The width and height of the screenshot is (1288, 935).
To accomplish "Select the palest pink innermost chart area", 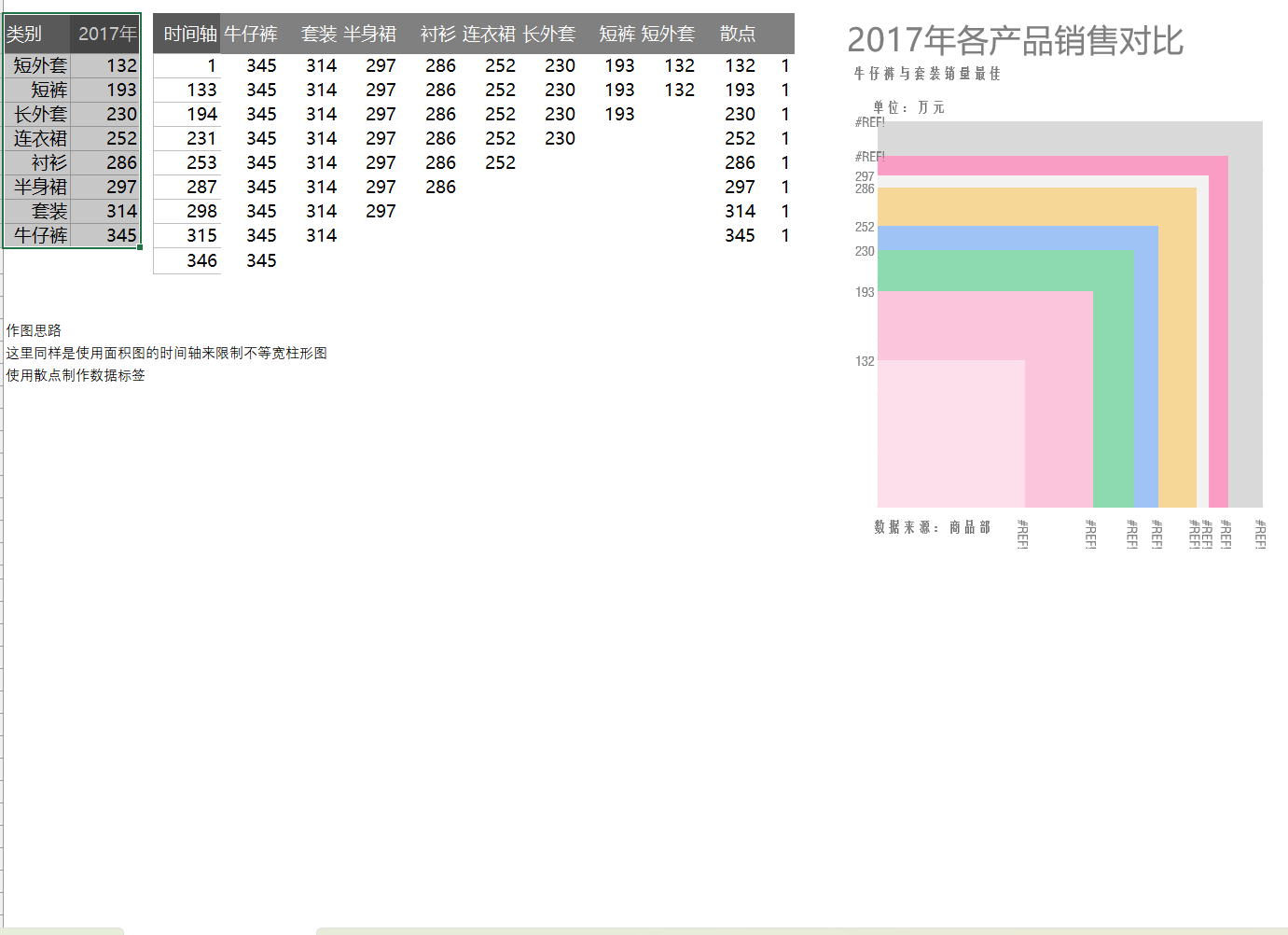I will pyautogui.click(x=951, y=434).
